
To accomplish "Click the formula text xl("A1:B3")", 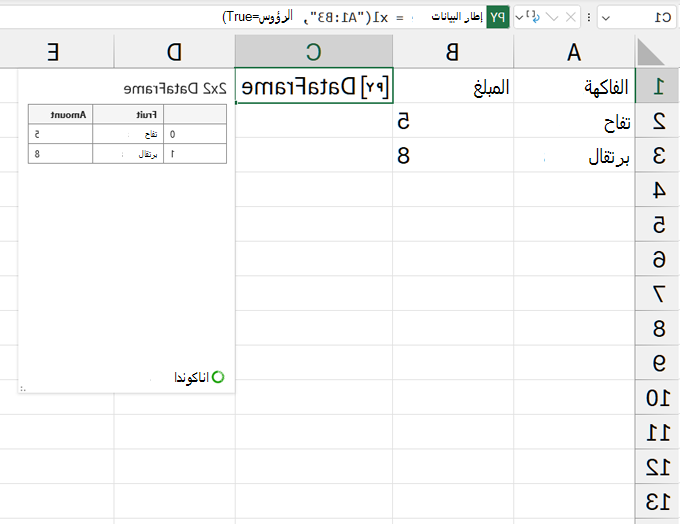I will 346,17.
